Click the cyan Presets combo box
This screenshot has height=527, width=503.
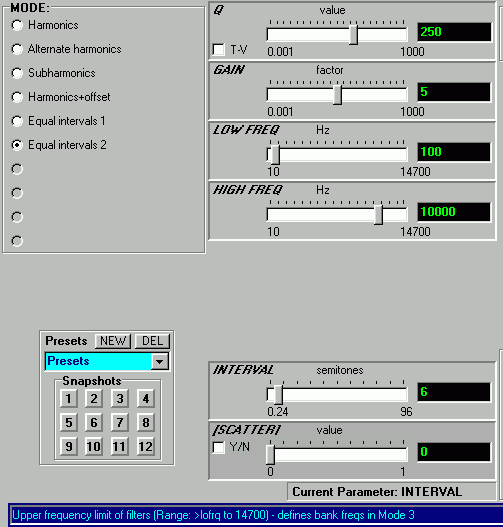coord(107,362)
